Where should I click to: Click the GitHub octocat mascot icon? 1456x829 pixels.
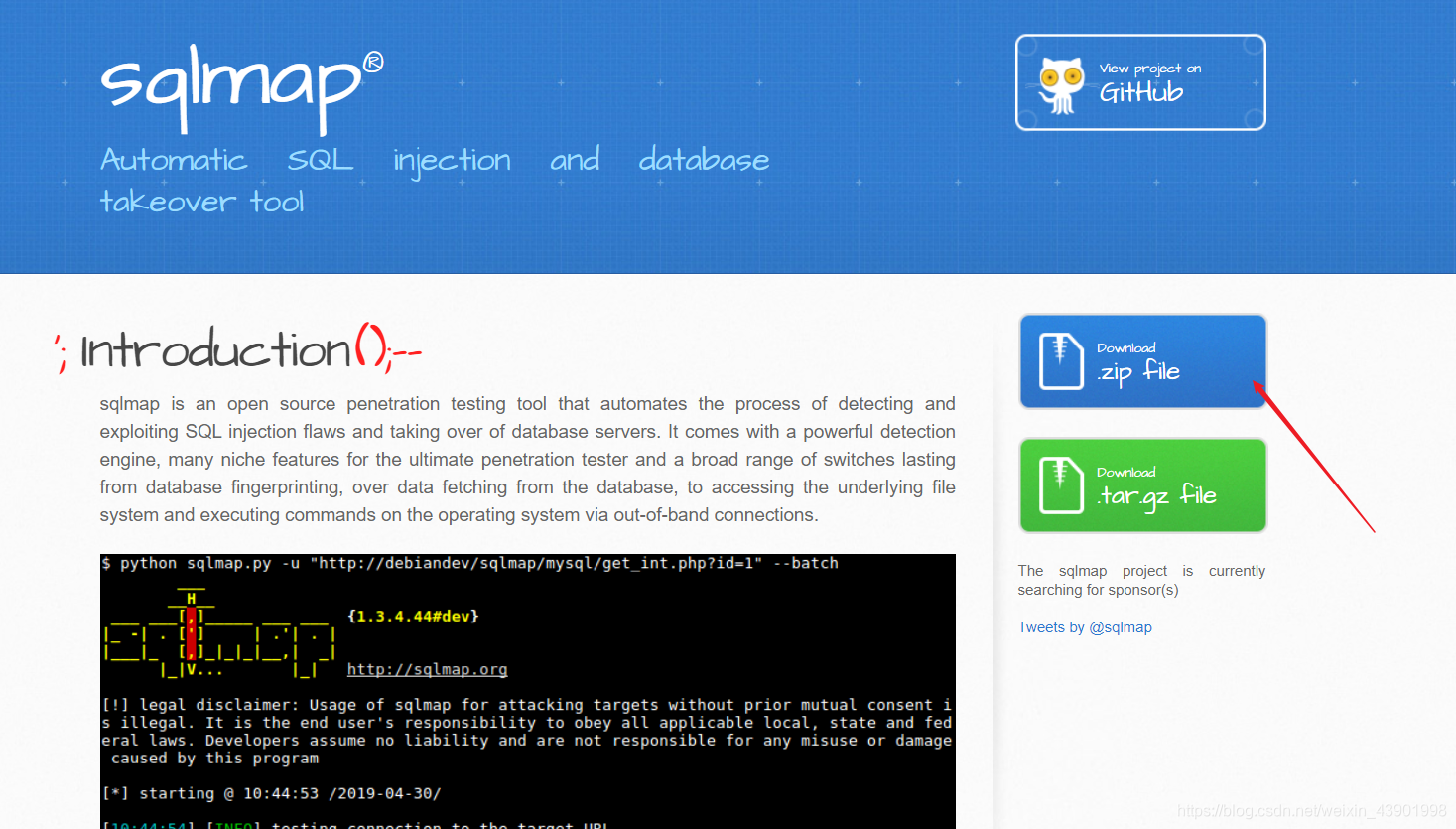(x=1060, y=85)
